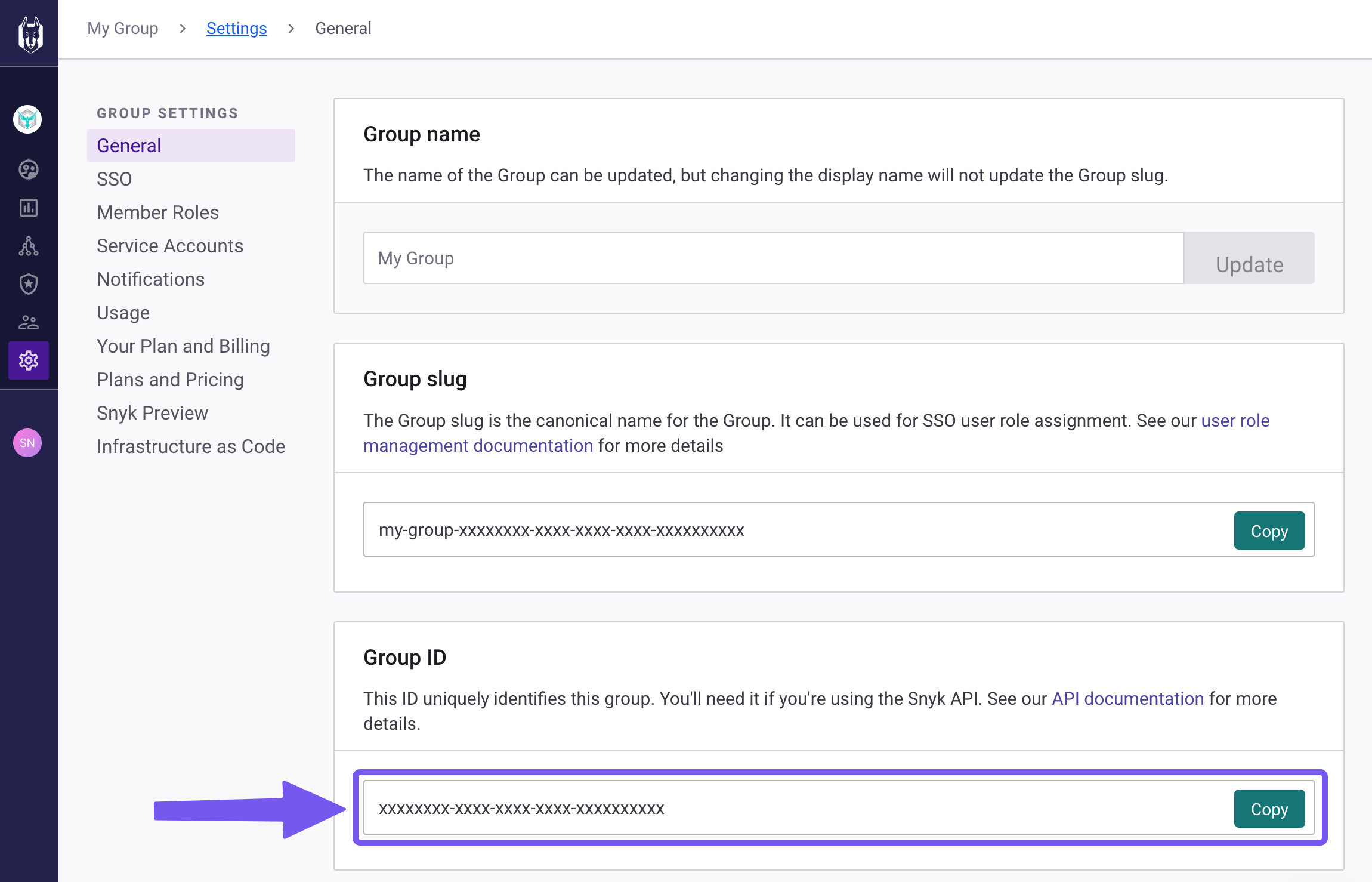Select SSO in group settings

click(x=115, y=179)
